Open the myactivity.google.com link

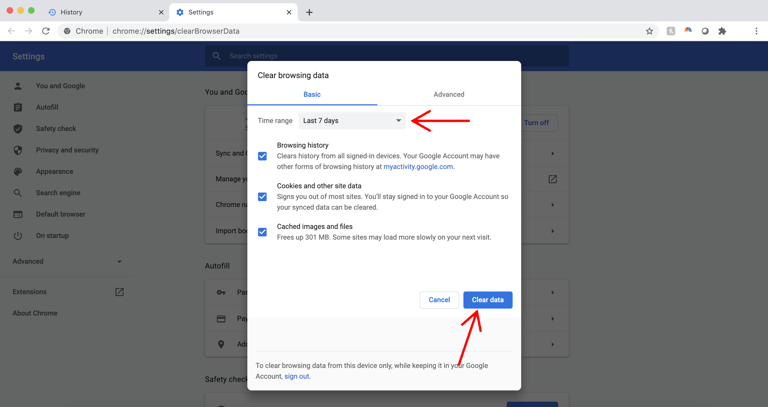[418, 167]
